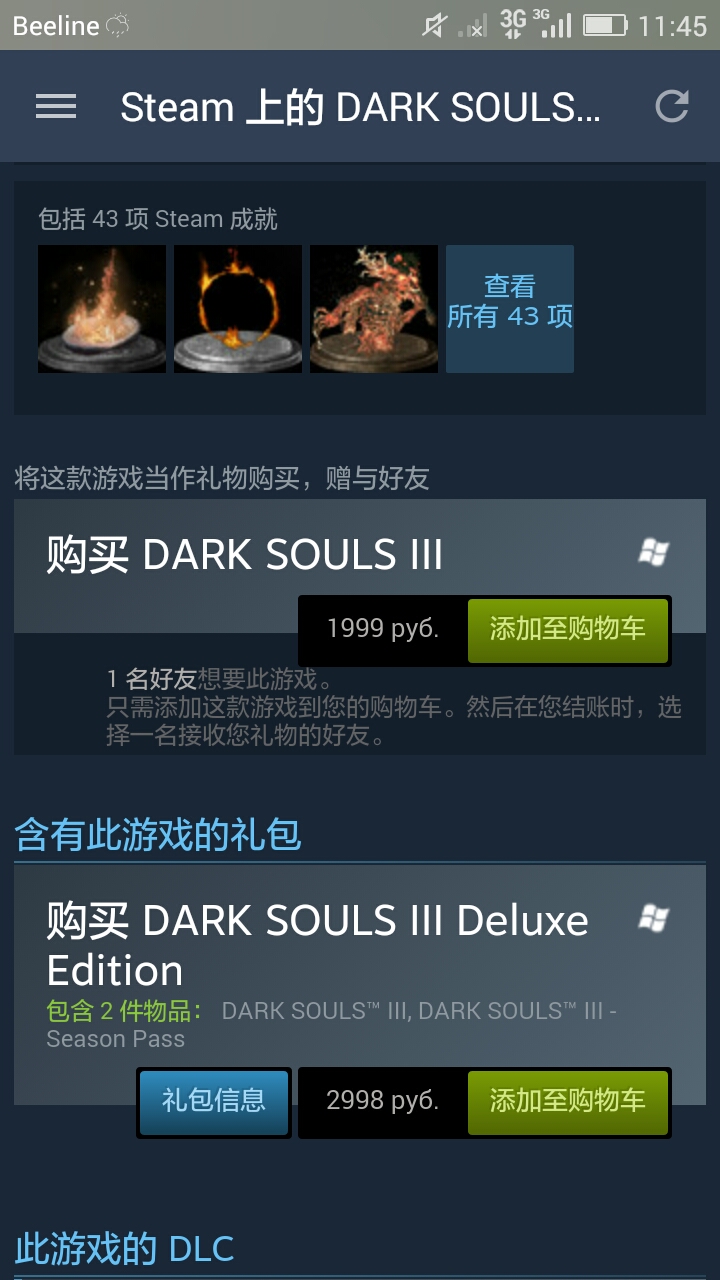Click Windows icon beside Deluxe Edition

[654, 917]
